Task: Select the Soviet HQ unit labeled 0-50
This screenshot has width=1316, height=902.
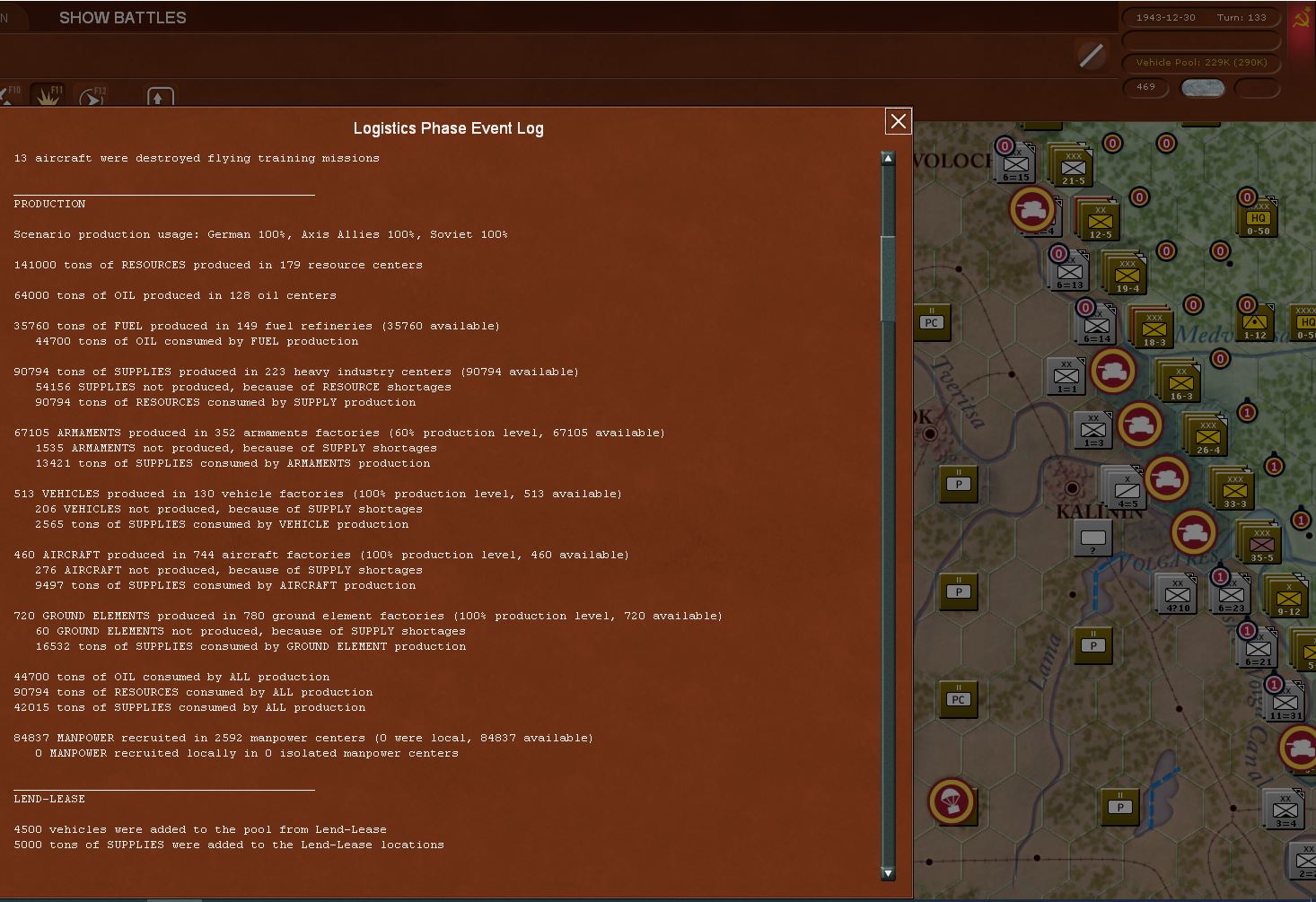Action: click(x=1258, y=217)
